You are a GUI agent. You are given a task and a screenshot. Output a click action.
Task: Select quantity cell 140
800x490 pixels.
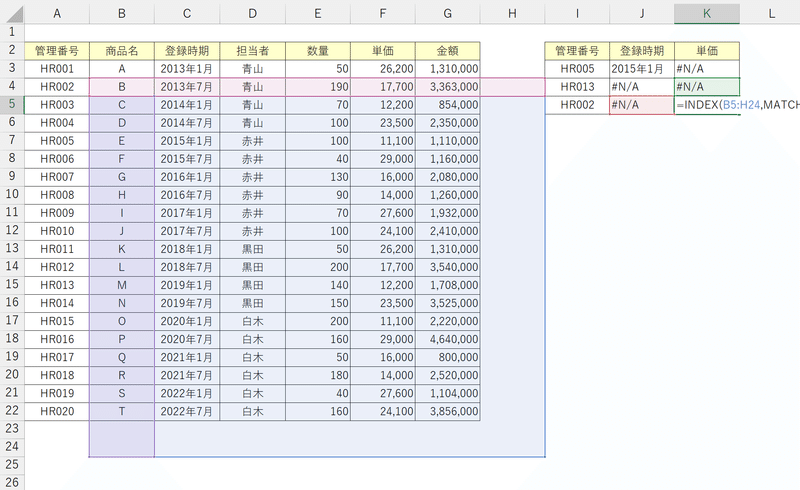click(x=318, y=285)
